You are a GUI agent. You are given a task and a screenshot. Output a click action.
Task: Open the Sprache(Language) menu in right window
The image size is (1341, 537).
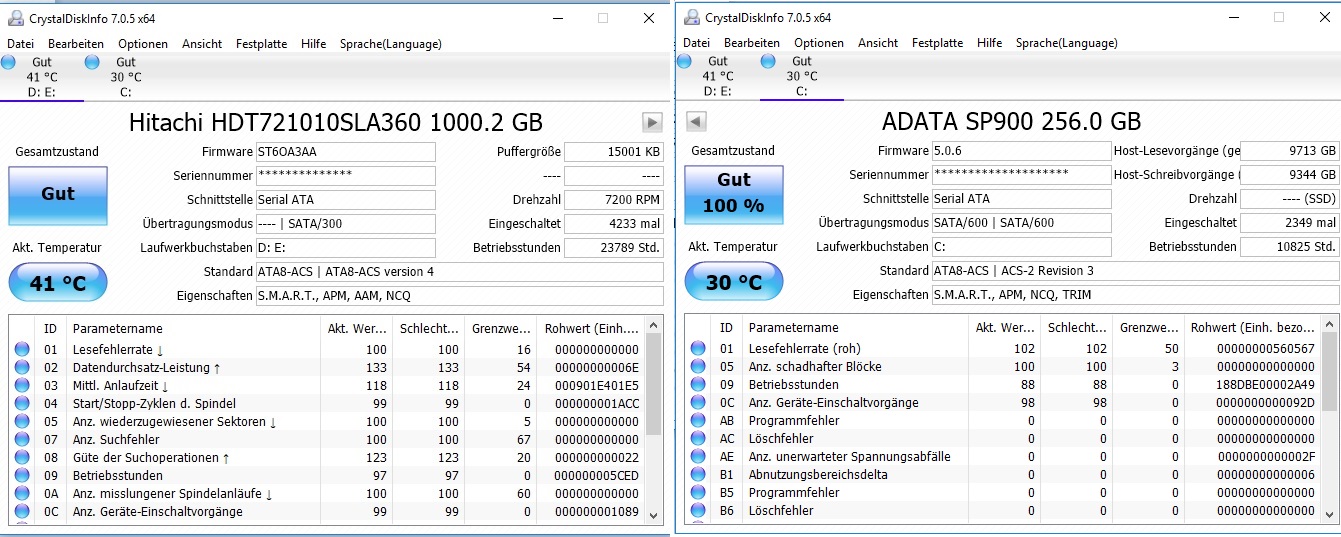(x=1067, y=43)
